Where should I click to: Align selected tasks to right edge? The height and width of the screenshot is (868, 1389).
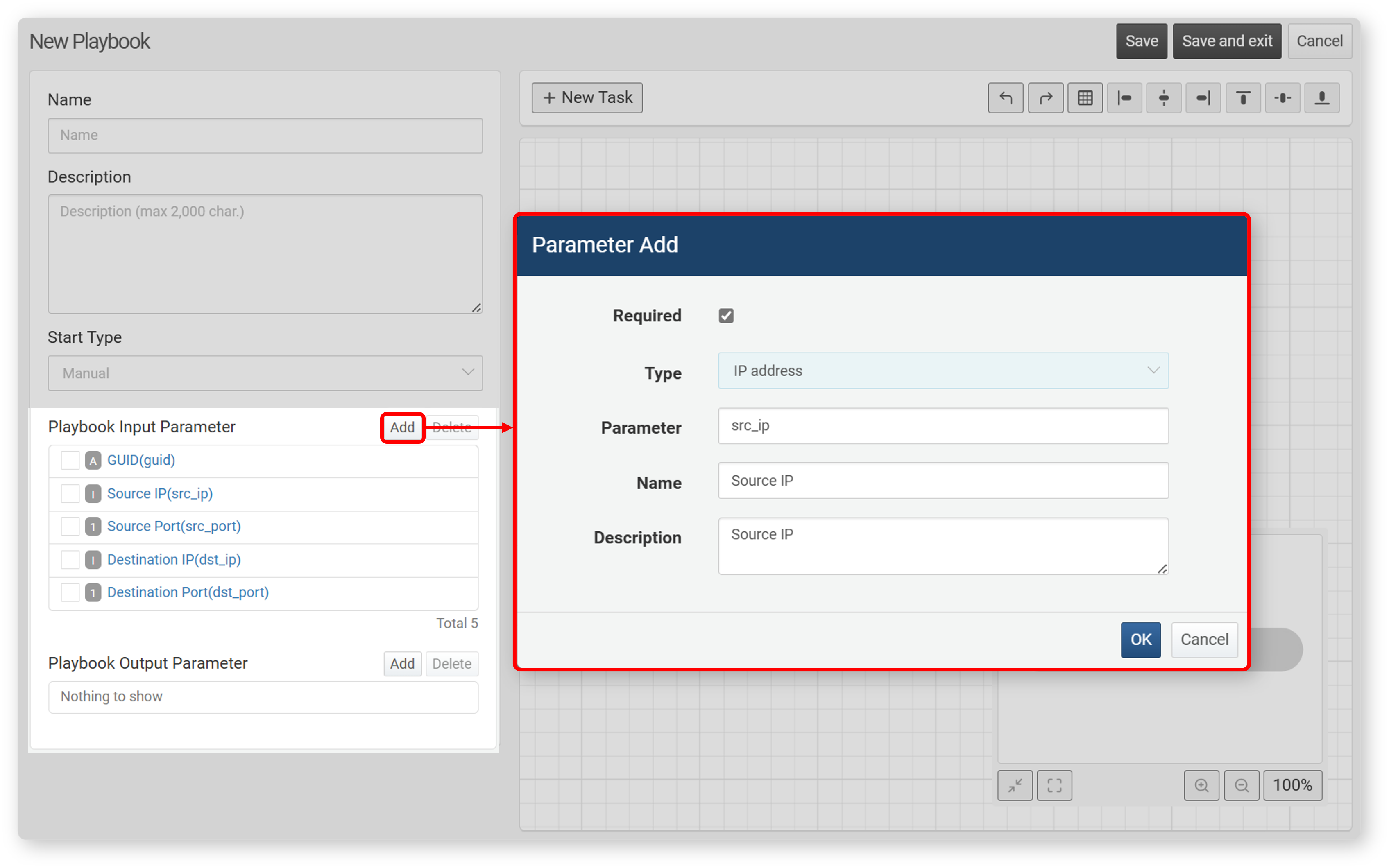1203,97
